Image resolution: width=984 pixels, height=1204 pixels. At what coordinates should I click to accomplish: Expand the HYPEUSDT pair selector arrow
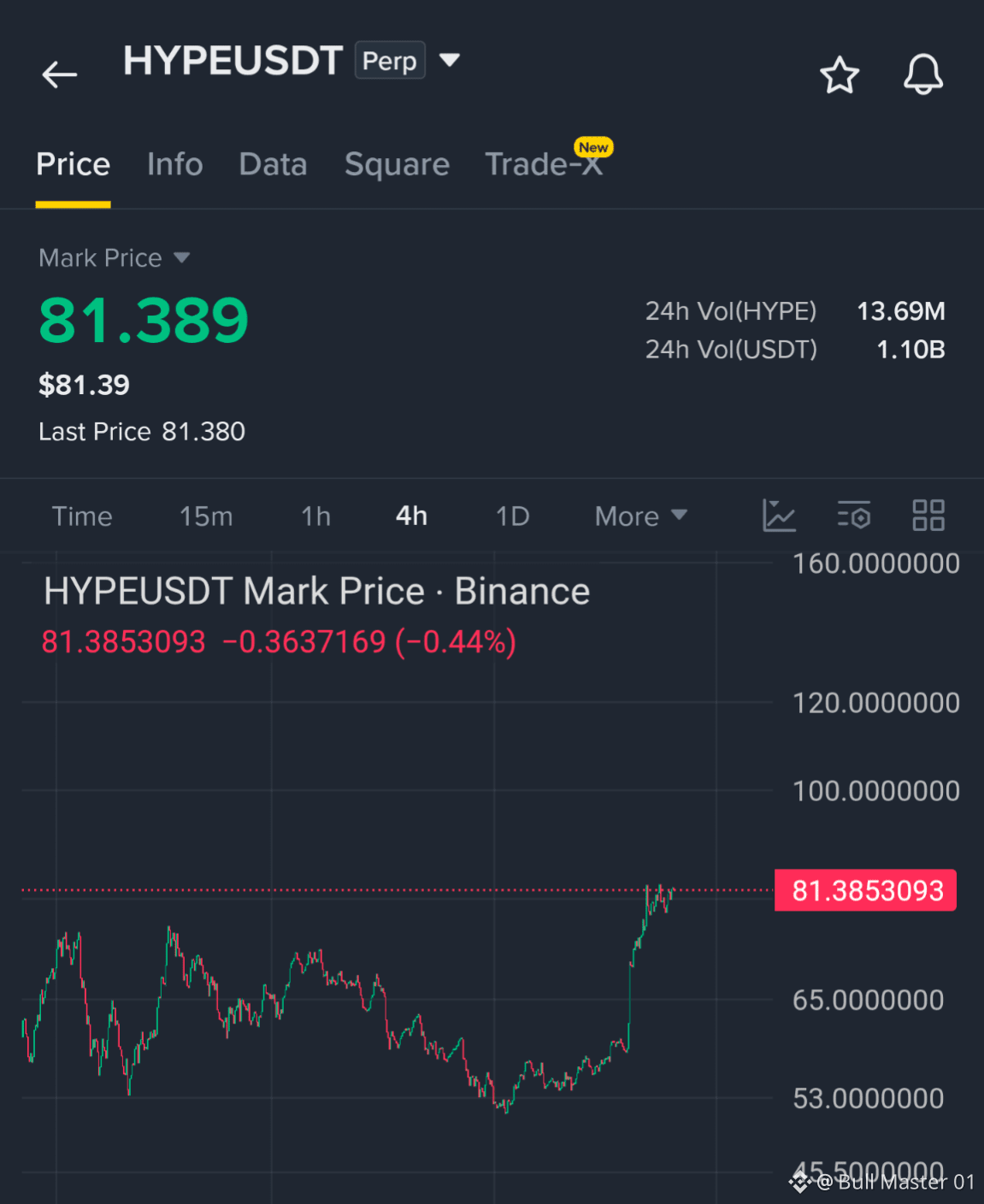click(450, 61)
